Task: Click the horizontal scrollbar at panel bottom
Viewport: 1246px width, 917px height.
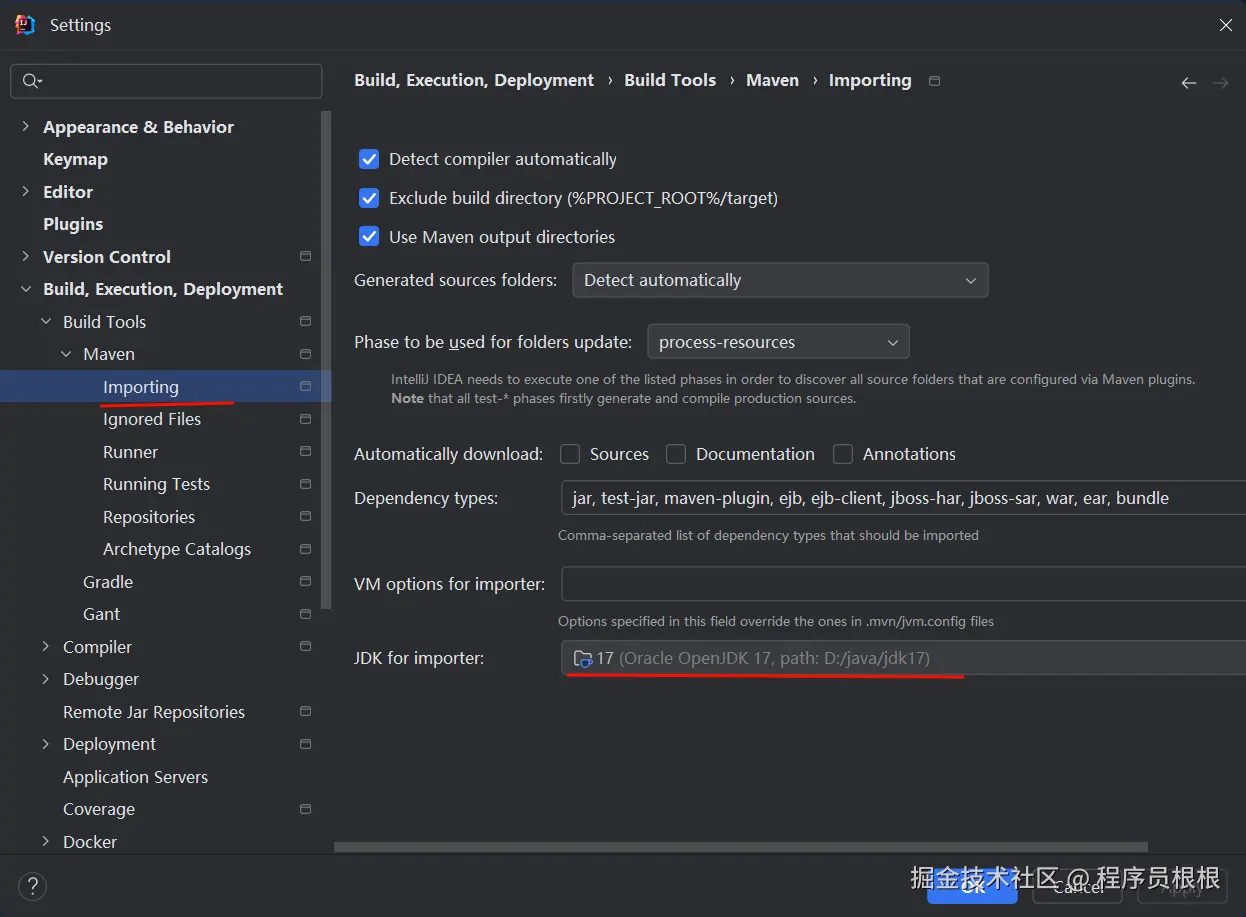Action: pos(741,847)
